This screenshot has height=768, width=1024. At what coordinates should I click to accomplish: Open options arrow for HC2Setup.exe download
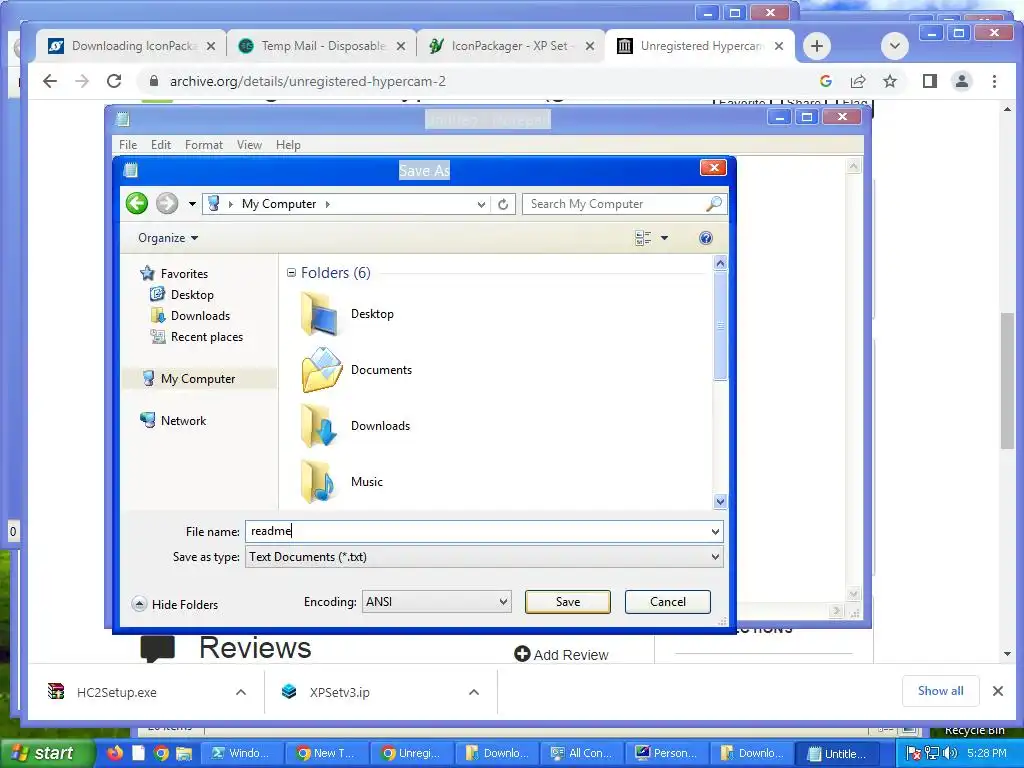pyautogui.click(x=241, y=692)
